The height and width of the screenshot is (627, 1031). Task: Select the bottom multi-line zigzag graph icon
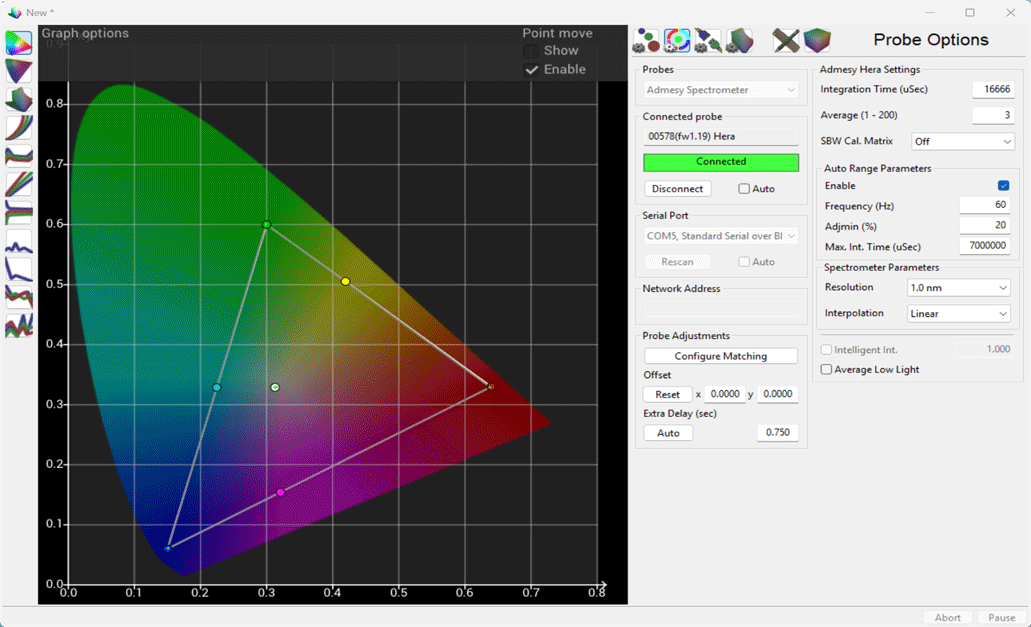(x=19, y=326)
